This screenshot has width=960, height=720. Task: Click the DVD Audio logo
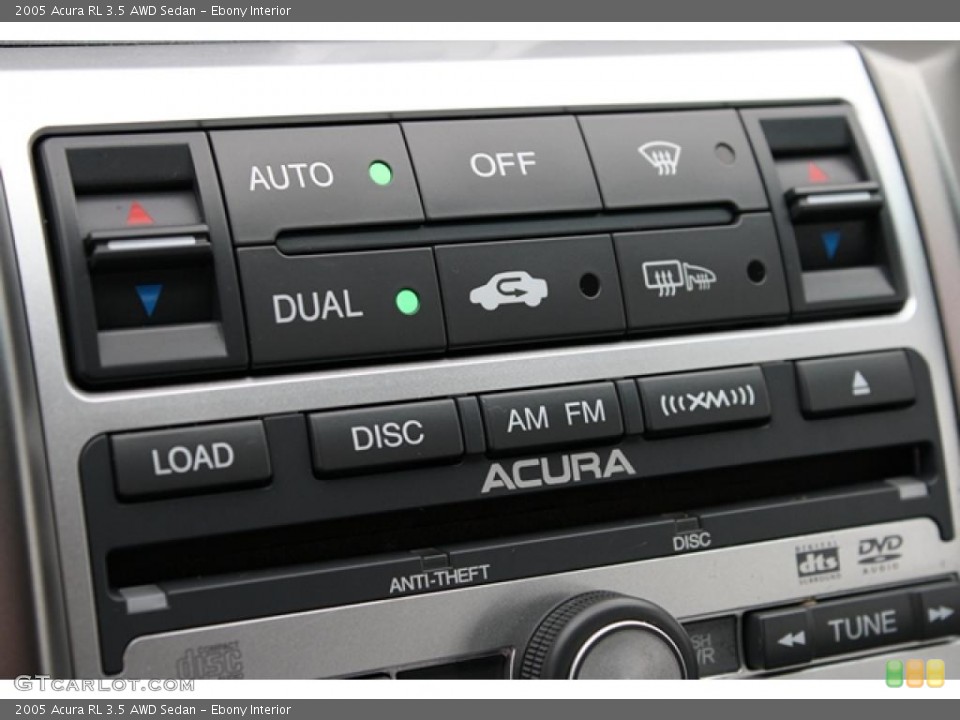[x=879, y=553]
